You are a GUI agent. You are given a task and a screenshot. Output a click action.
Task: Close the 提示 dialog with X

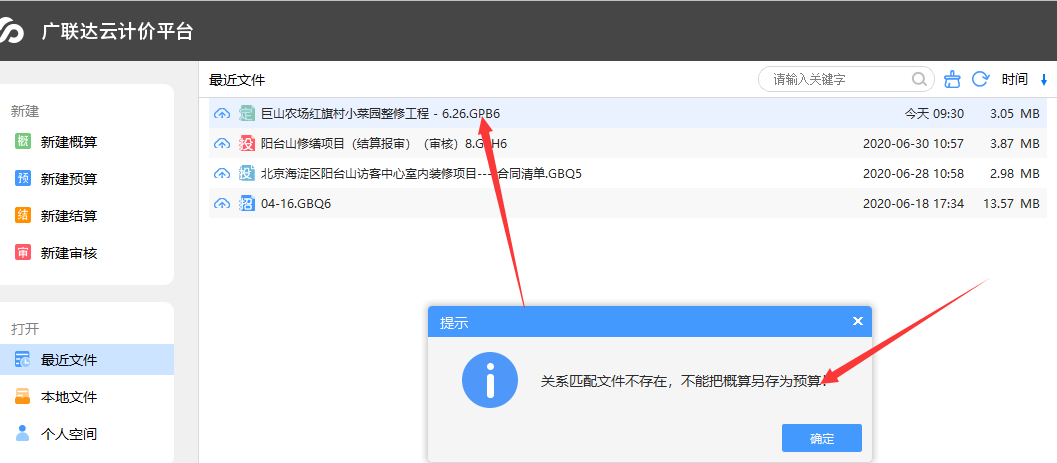[x=857, y=321]
